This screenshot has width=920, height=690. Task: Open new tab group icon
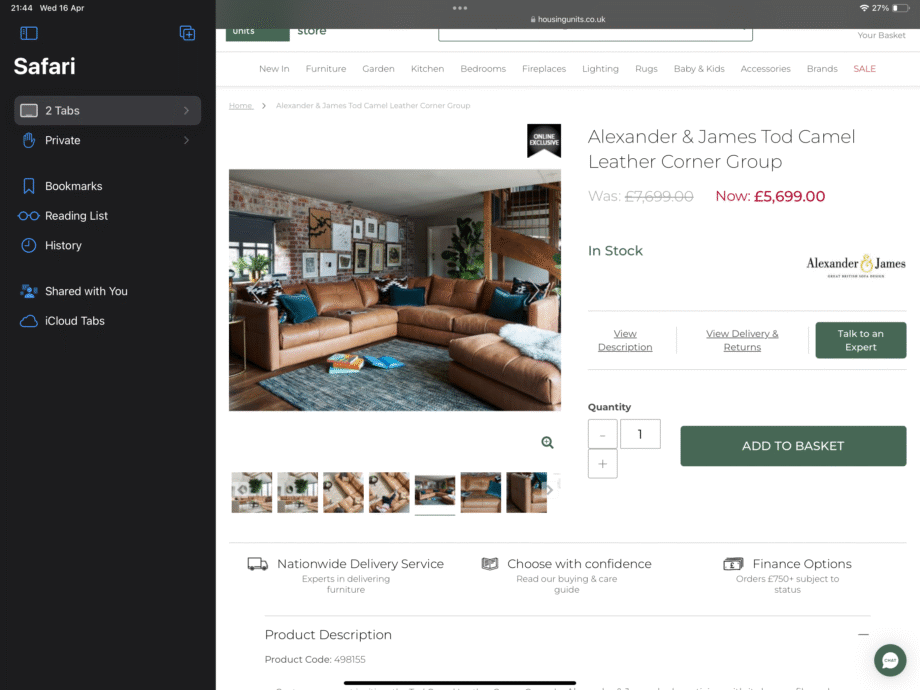pyautogui.click(x=187, y=33)
